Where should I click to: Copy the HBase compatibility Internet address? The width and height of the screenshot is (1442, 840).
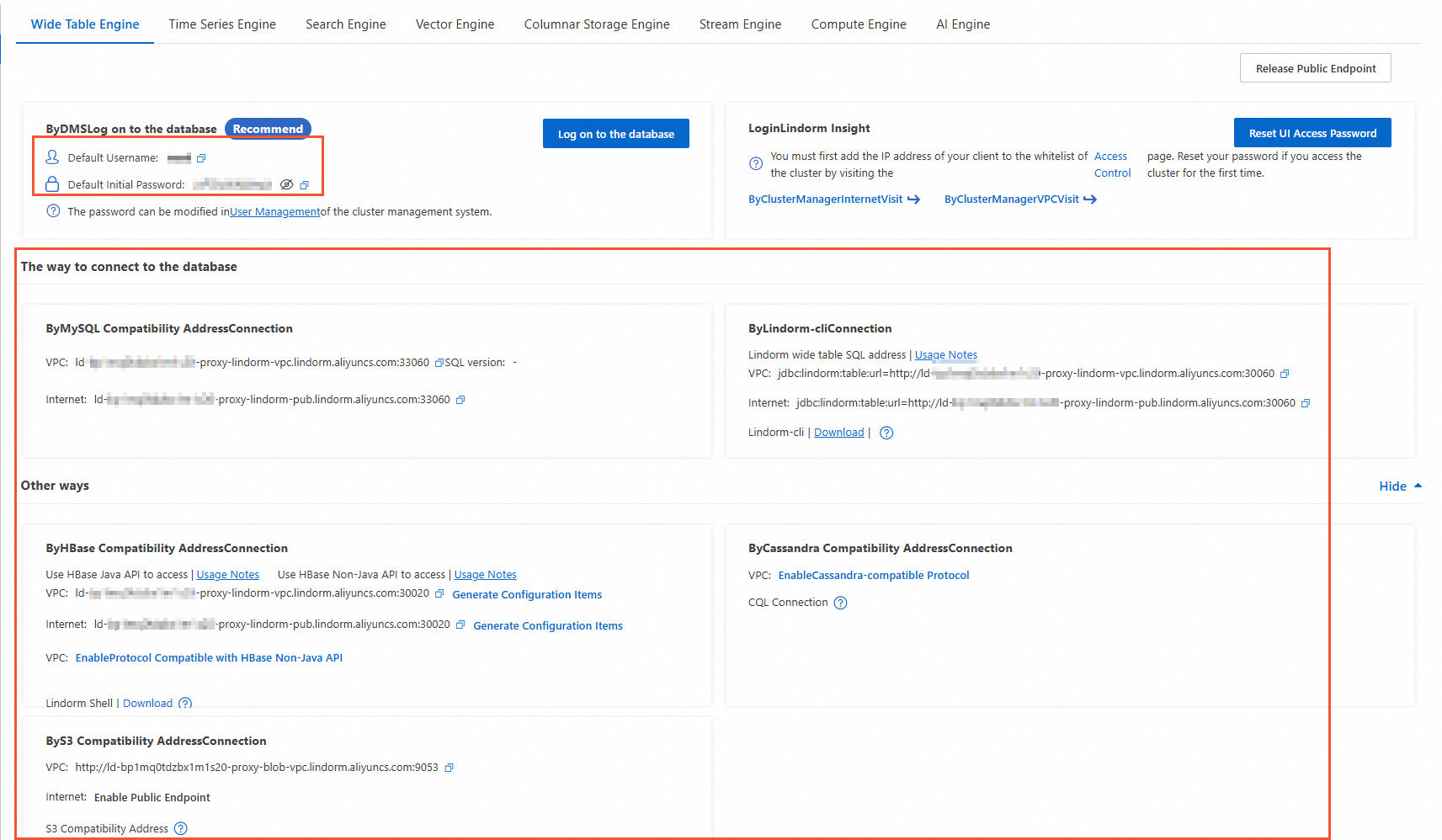tap(460, 625)
